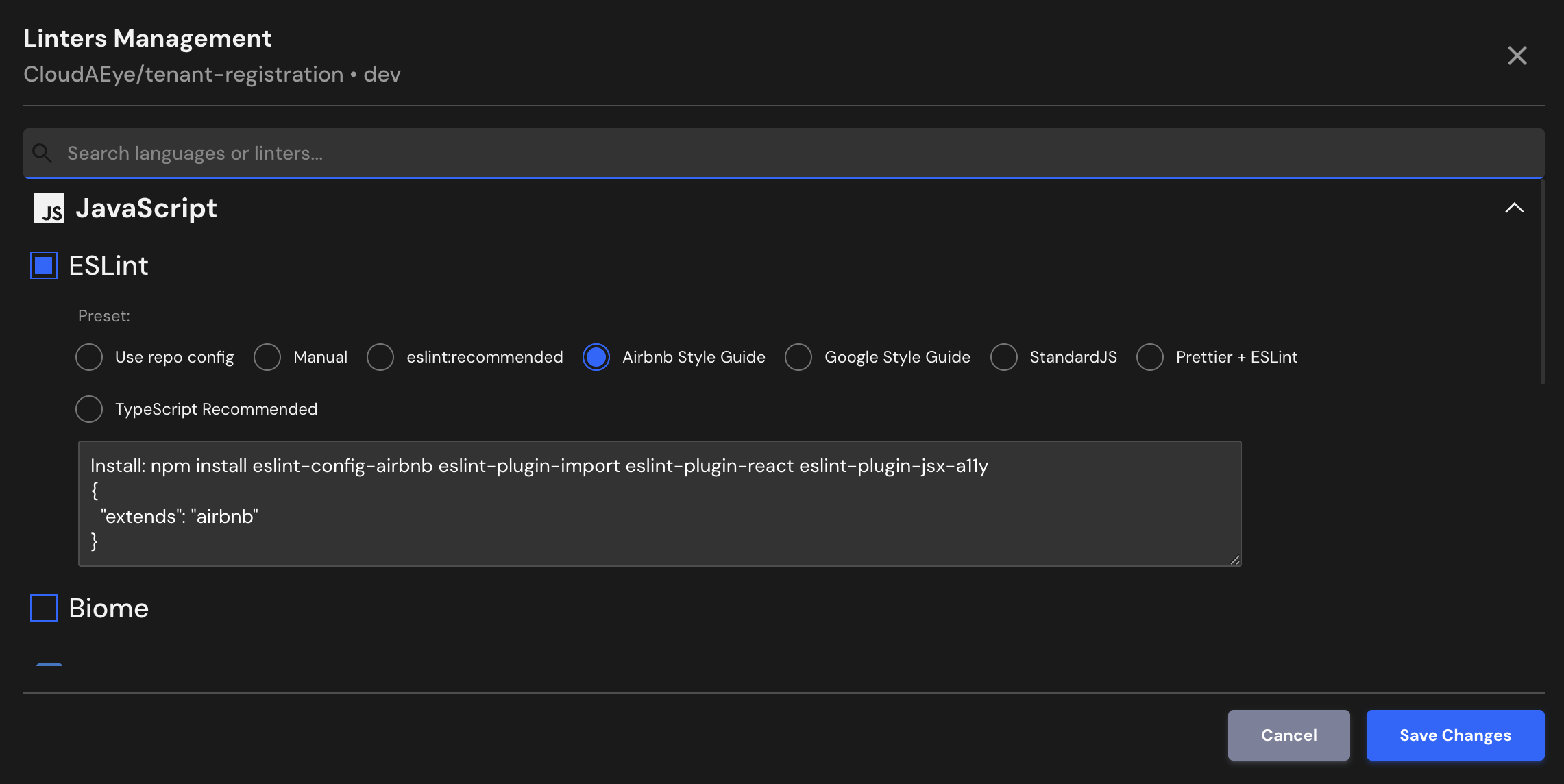Select the Use repo config preset
The width and height of the screenshot is (1564, 784).
pyautogui.click(x=89, y=357)
